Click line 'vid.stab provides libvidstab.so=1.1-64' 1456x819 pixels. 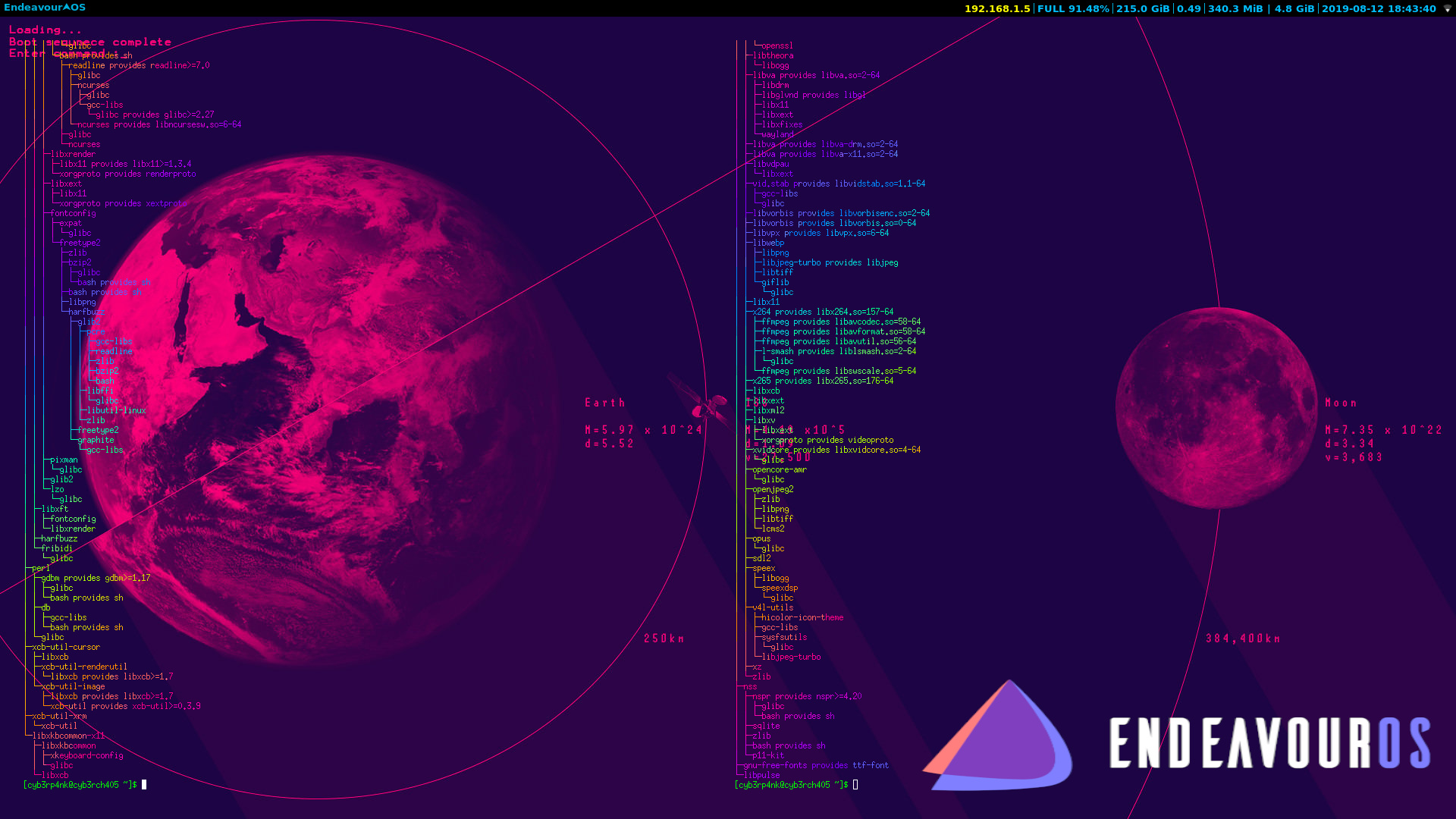[839, 184]
